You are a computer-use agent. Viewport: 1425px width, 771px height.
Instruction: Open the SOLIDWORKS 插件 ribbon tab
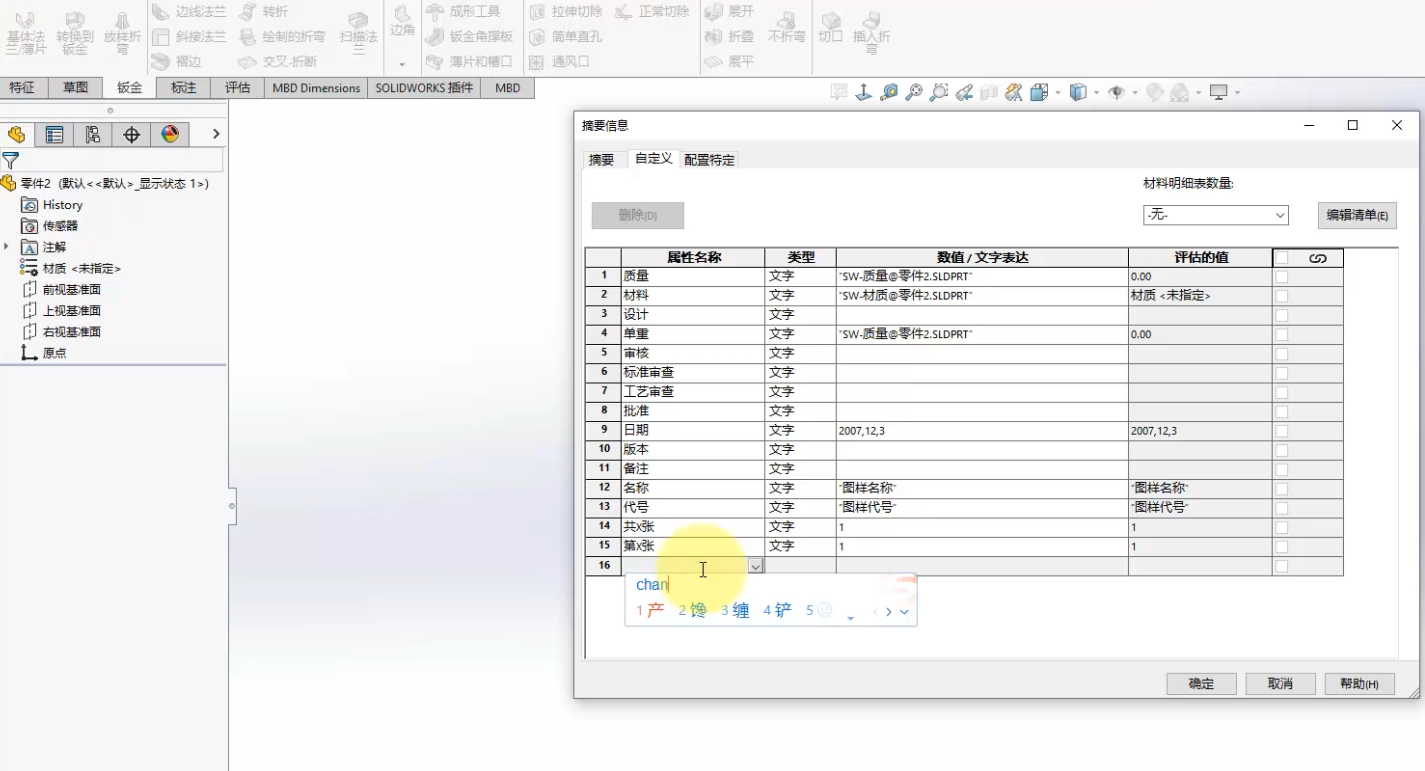point(424,87)
